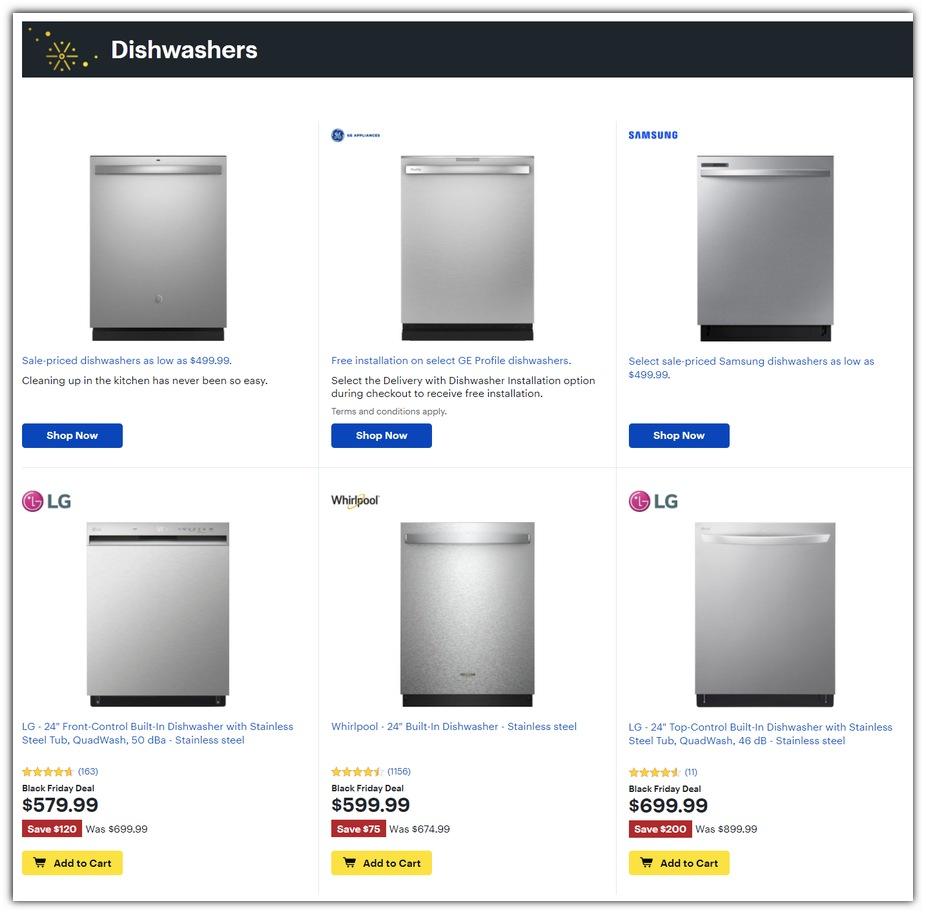This screenshot has width=927, height=915.
Task: Click the Samsung dishwasher product image
Action: (765, 248)
